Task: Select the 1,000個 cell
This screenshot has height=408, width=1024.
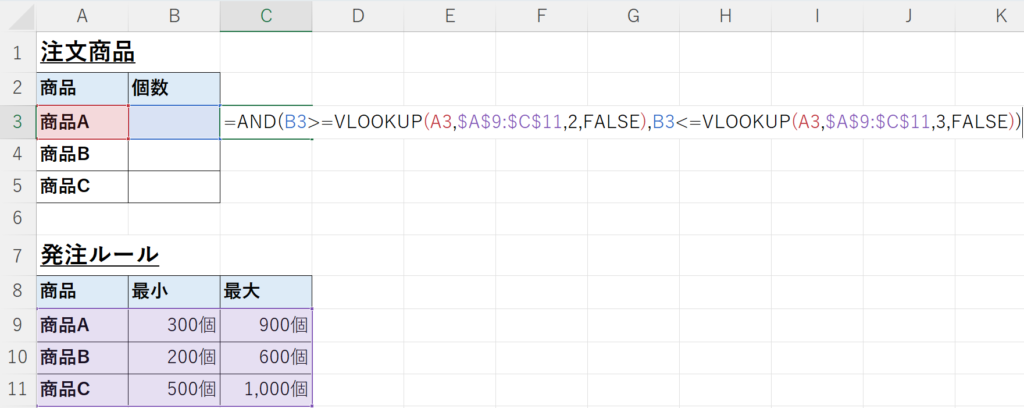Action: coord(266,390)
